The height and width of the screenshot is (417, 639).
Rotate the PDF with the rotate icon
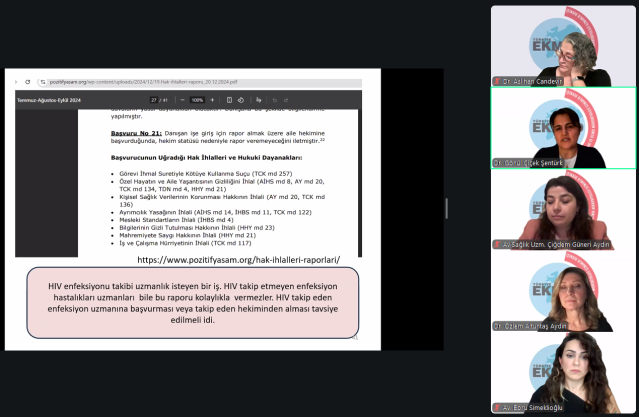click(x=241, y=100)
